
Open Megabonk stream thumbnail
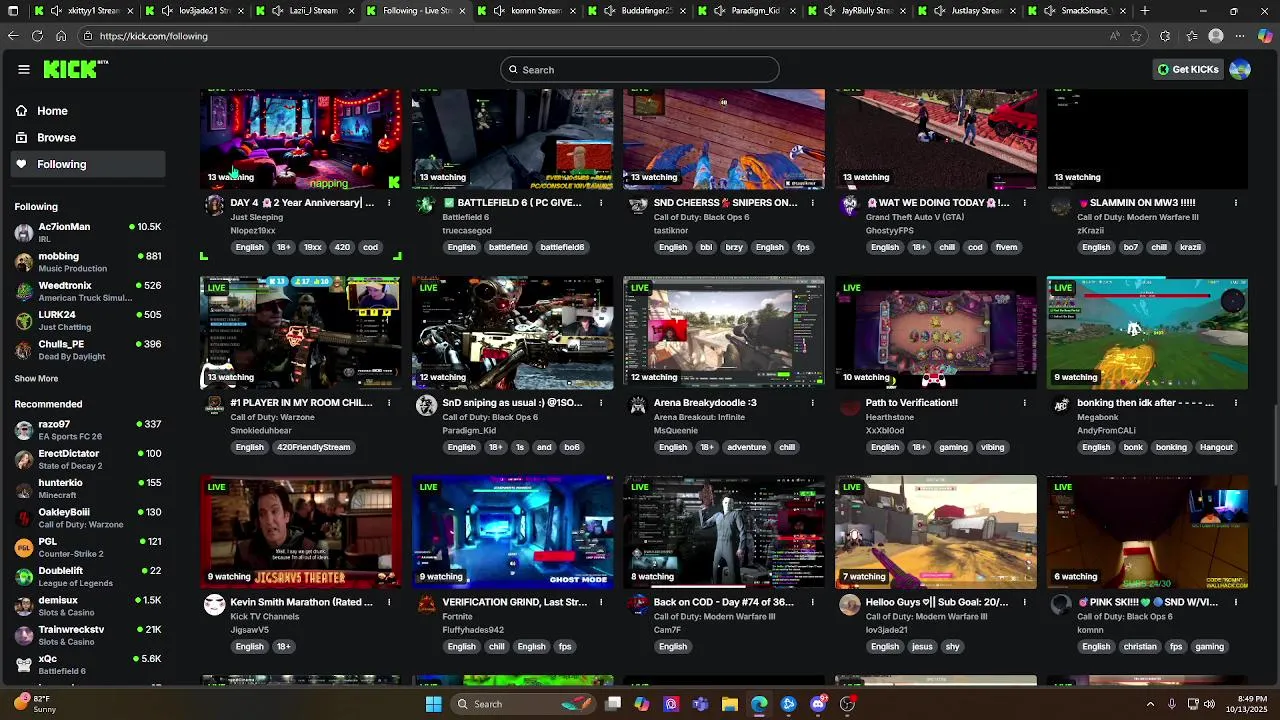tap(1148, 333)
